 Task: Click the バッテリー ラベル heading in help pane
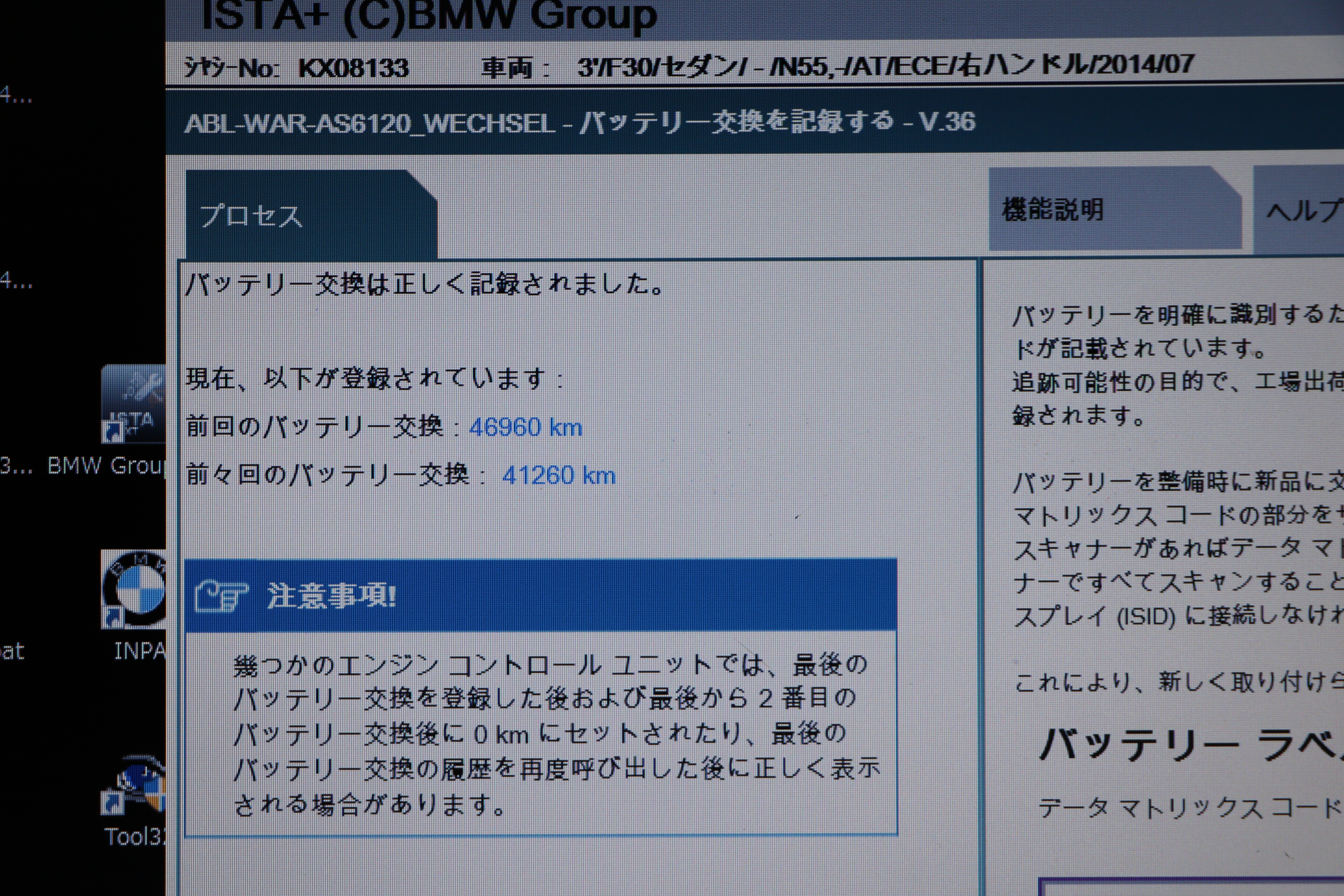point(1192,746)
